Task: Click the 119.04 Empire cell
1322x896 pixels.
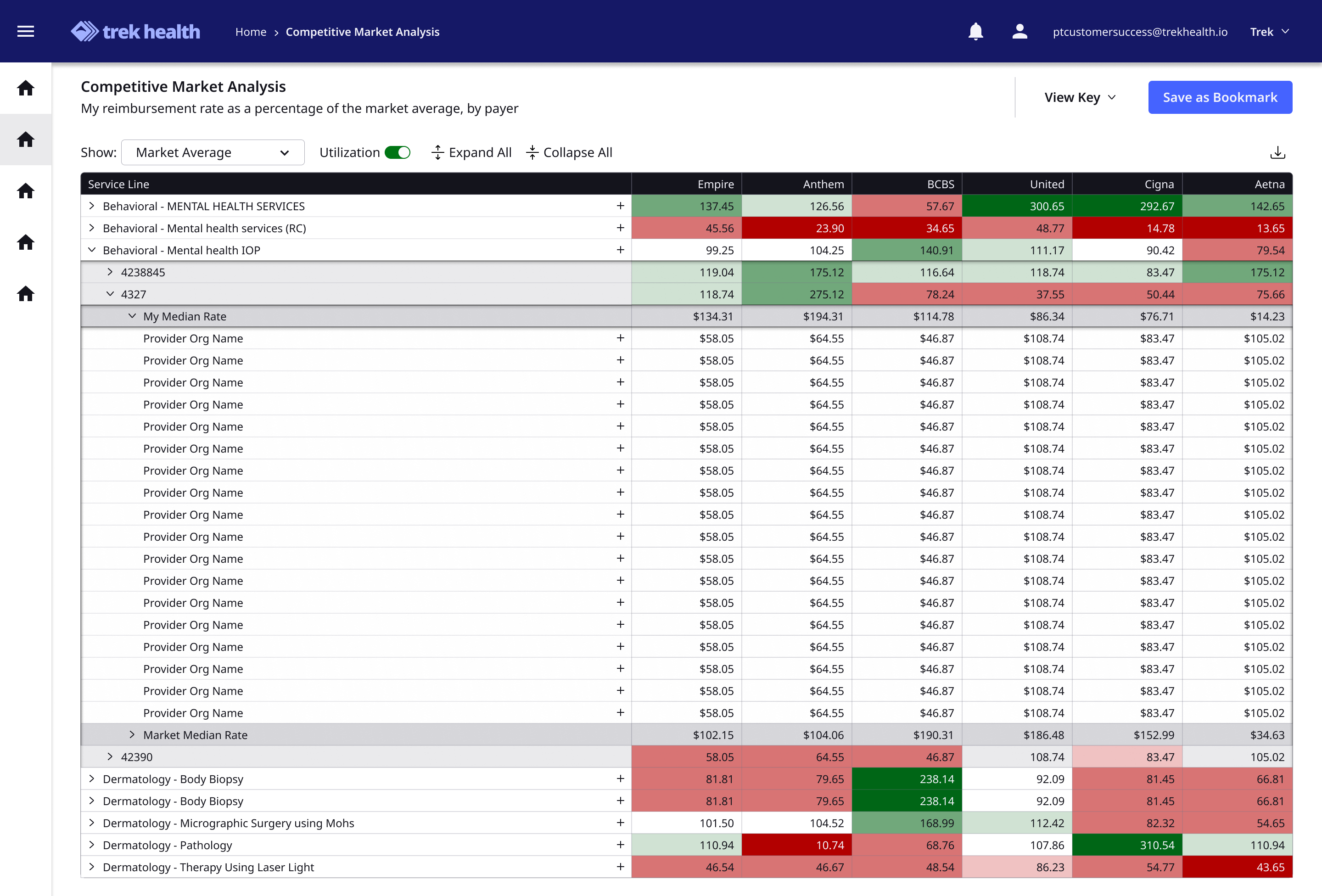Action: 687,273
